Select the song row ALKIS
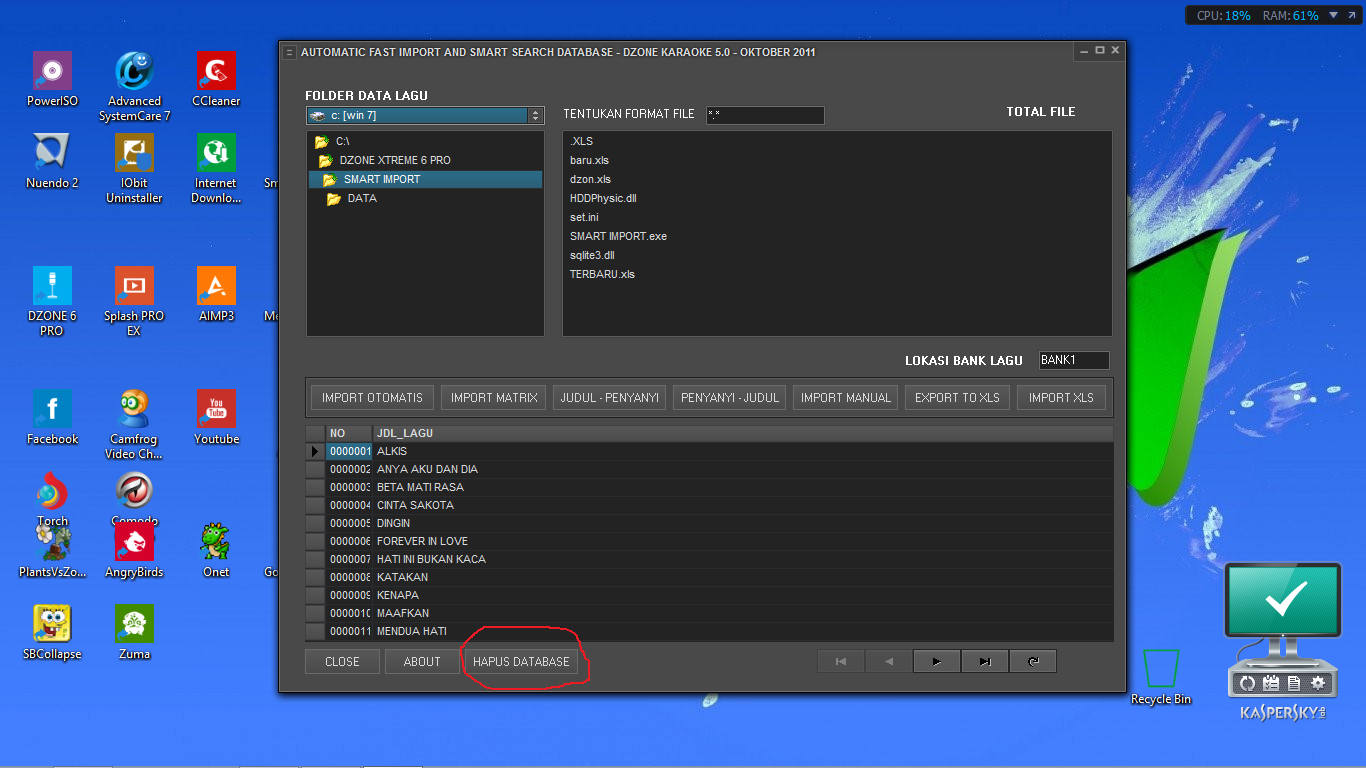 710,451
